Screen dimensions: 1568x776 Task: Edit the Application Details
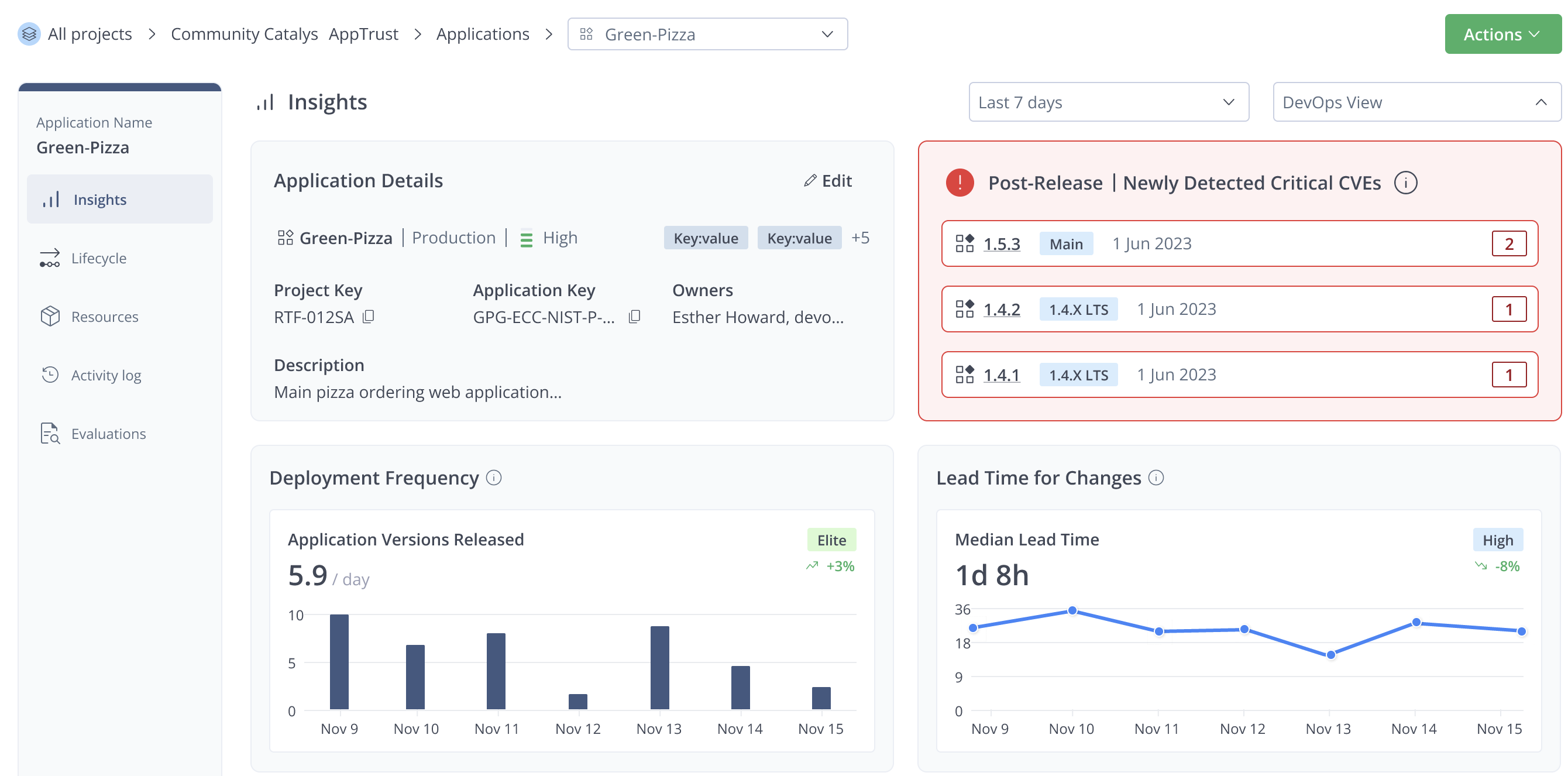point(828,181)
